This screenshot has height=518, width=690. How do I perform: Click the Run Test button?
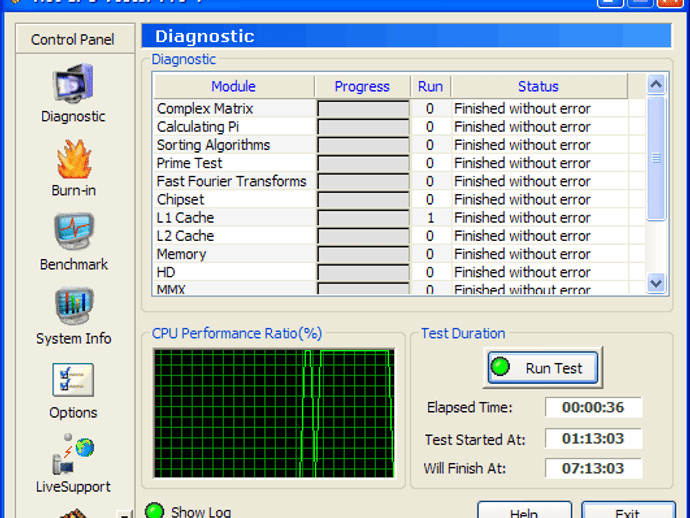[543, 367]
